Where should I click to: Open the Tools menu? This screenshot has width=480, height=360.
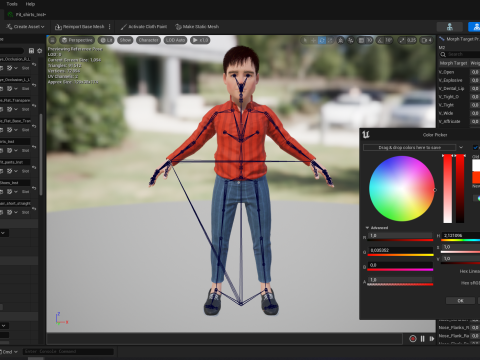[12, 4]
